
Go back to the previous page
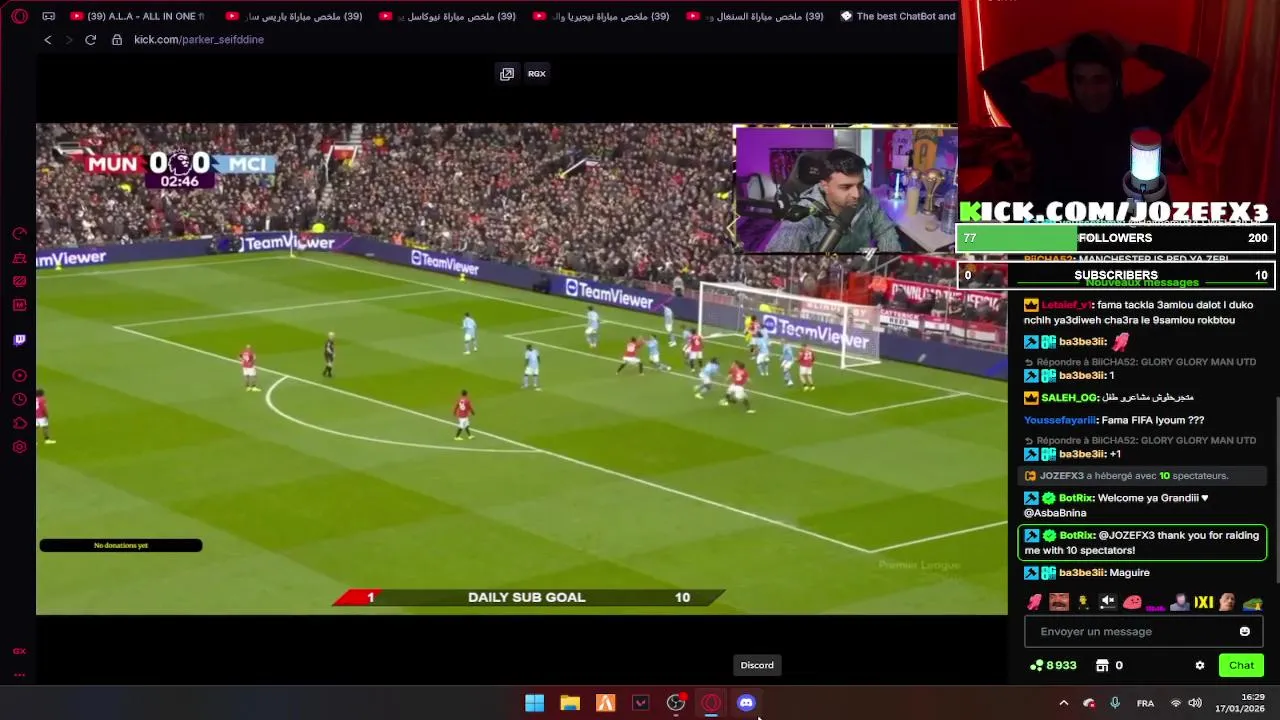pos(47,40)
